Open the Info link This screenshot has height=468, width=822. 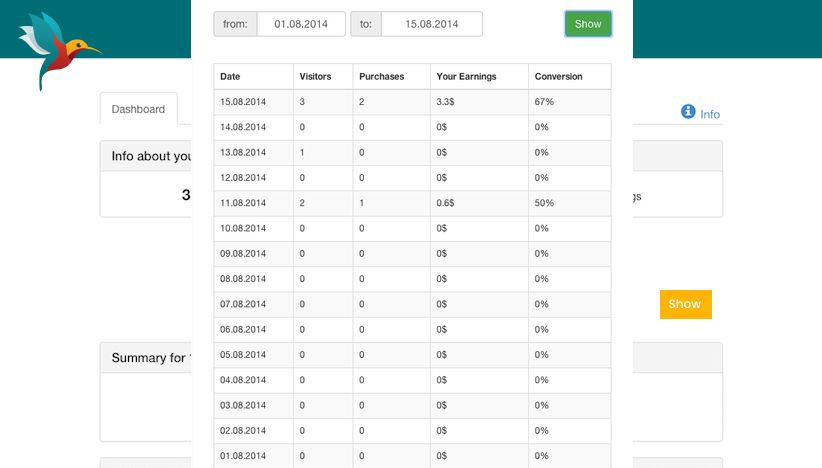(710, 114)
